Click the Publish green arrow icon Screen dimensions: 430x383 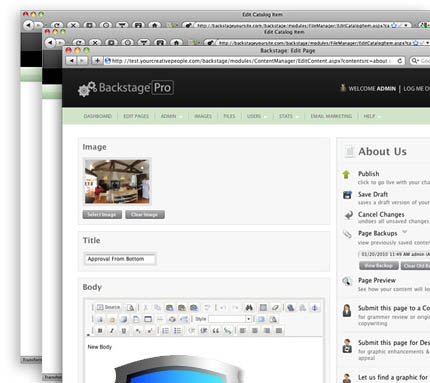[x=346, y=174]
